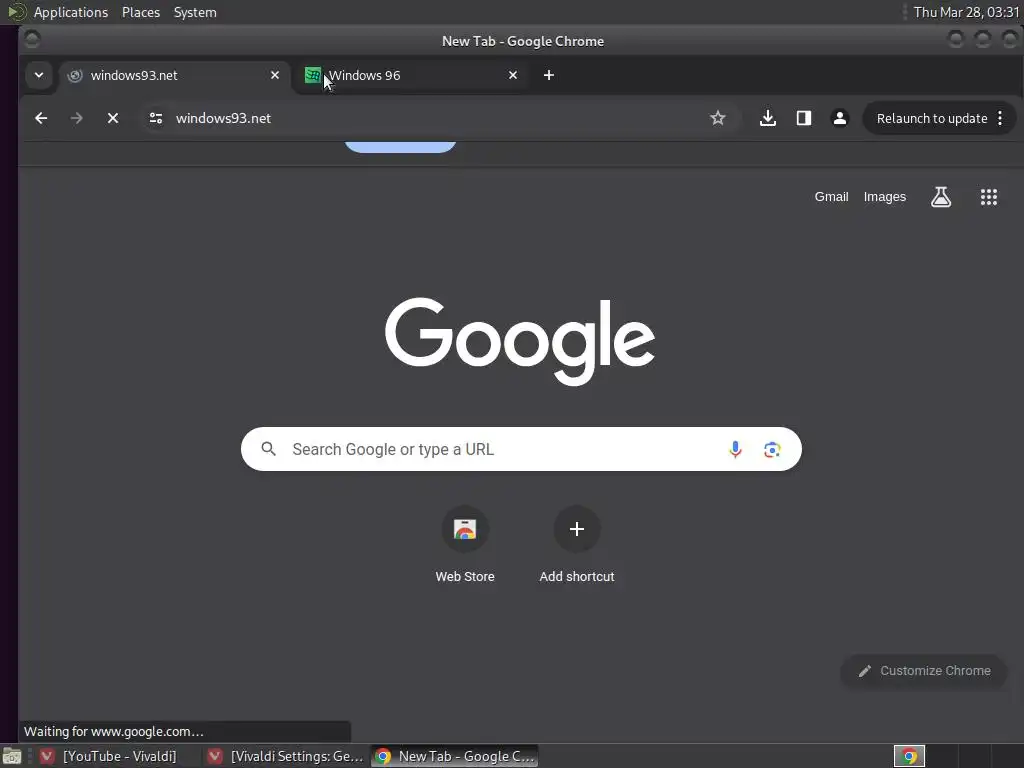Add shortcut plus tile
This screenshot has height=768, width=1024.
click(577, 545)
